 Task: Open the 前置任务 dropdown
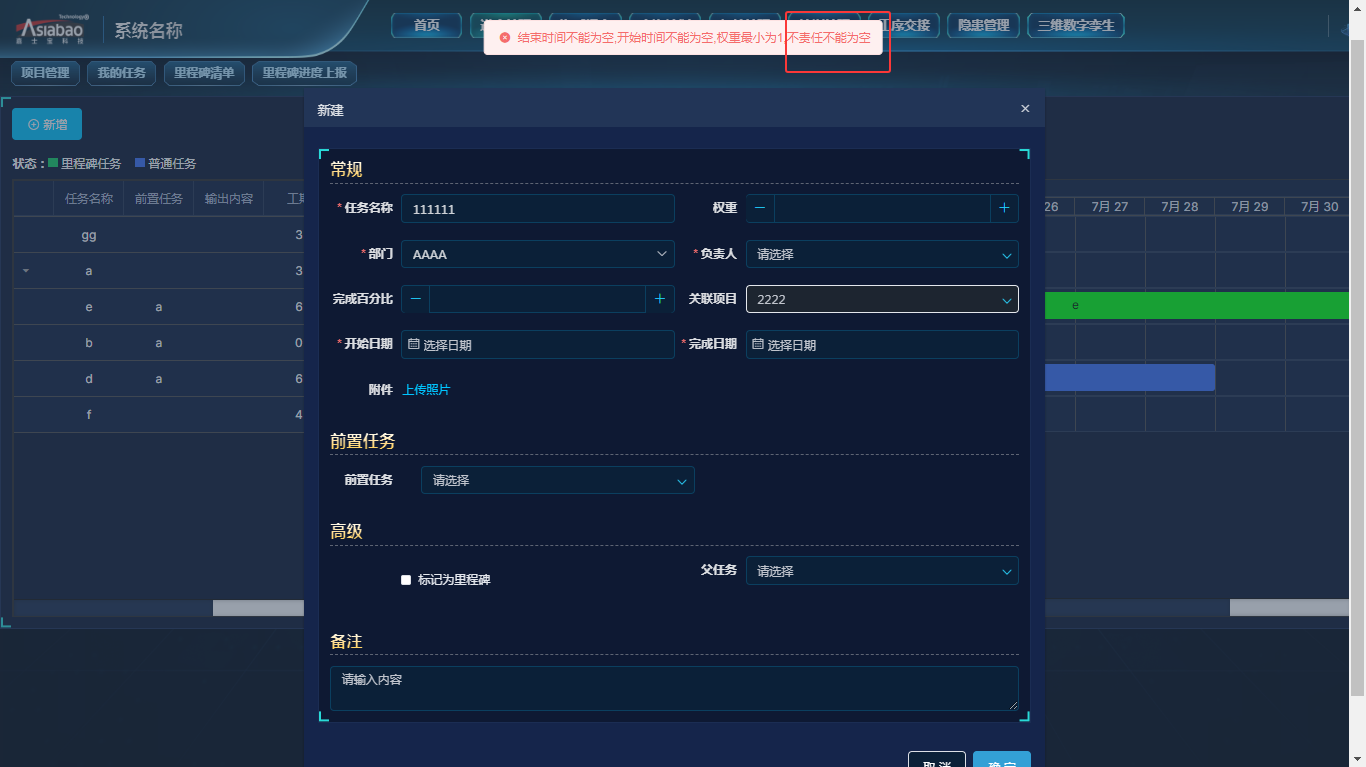(x=557, y=480)
